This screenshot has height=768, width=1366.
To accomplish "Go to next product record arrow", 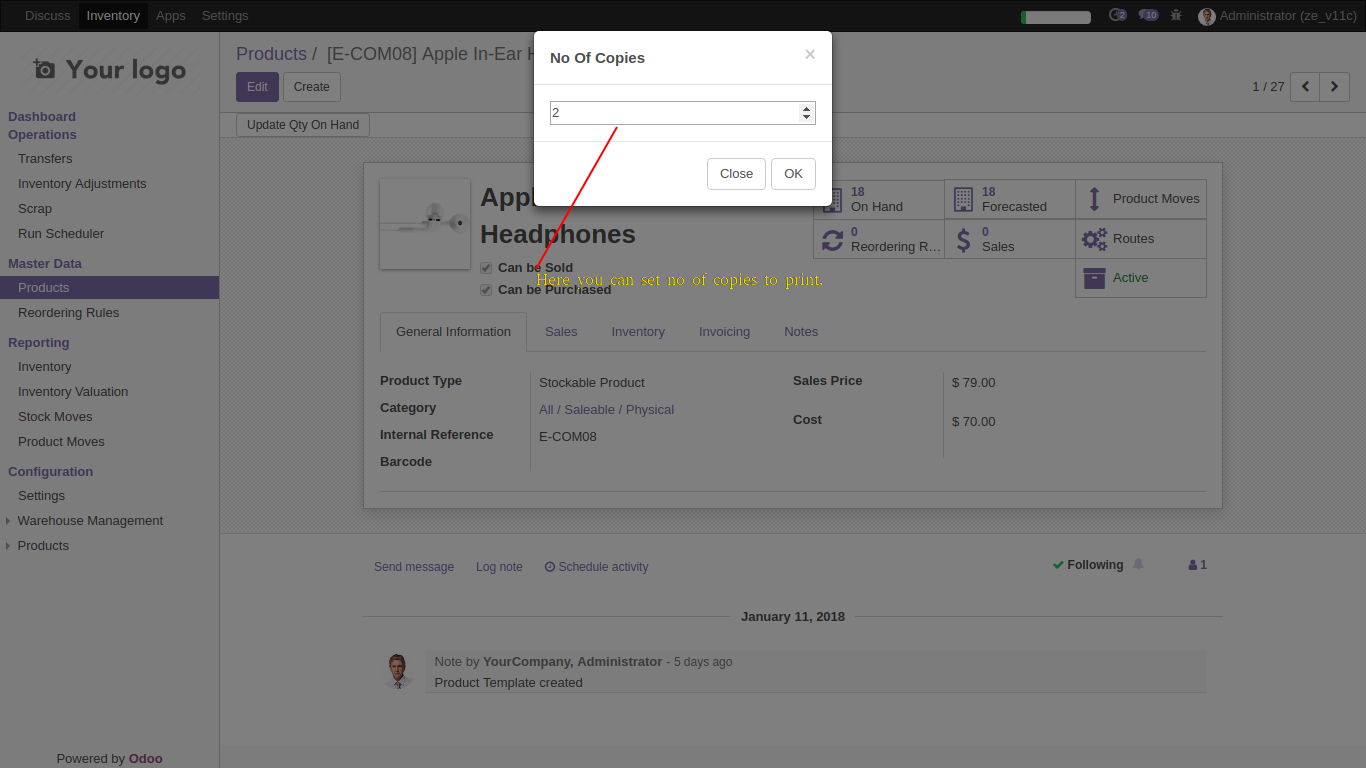I will 1335,87.
